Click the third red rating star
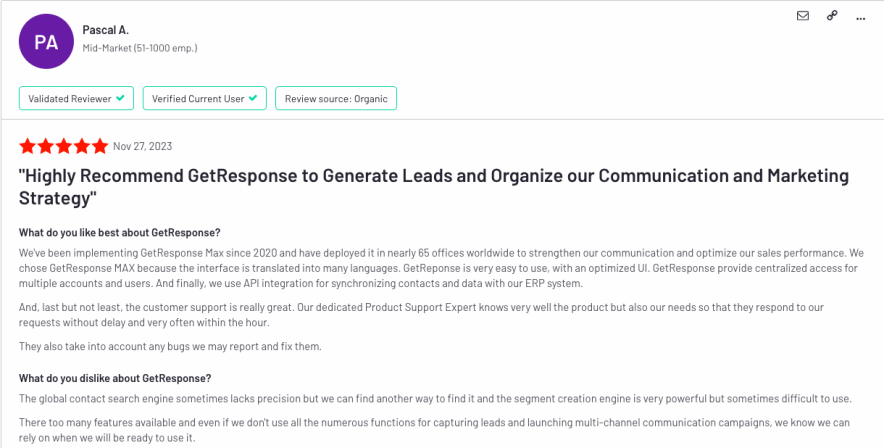Image resolution: width=884 pixels, height=448 pixels. point(63,146)
